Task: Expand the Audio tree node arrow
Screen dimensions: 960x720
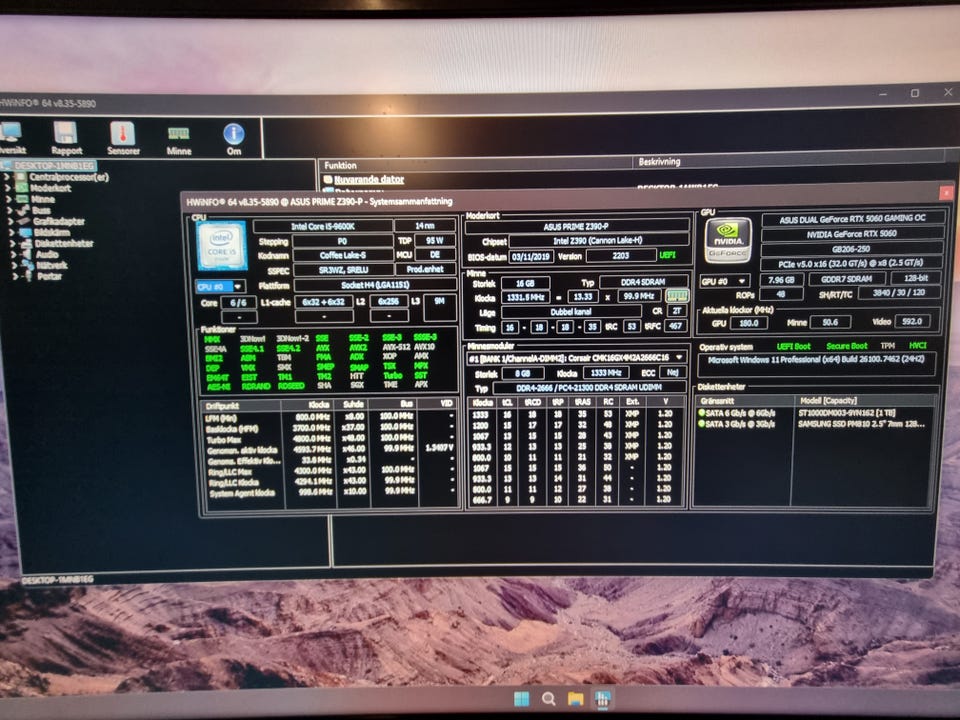Action: click(13, 254)
